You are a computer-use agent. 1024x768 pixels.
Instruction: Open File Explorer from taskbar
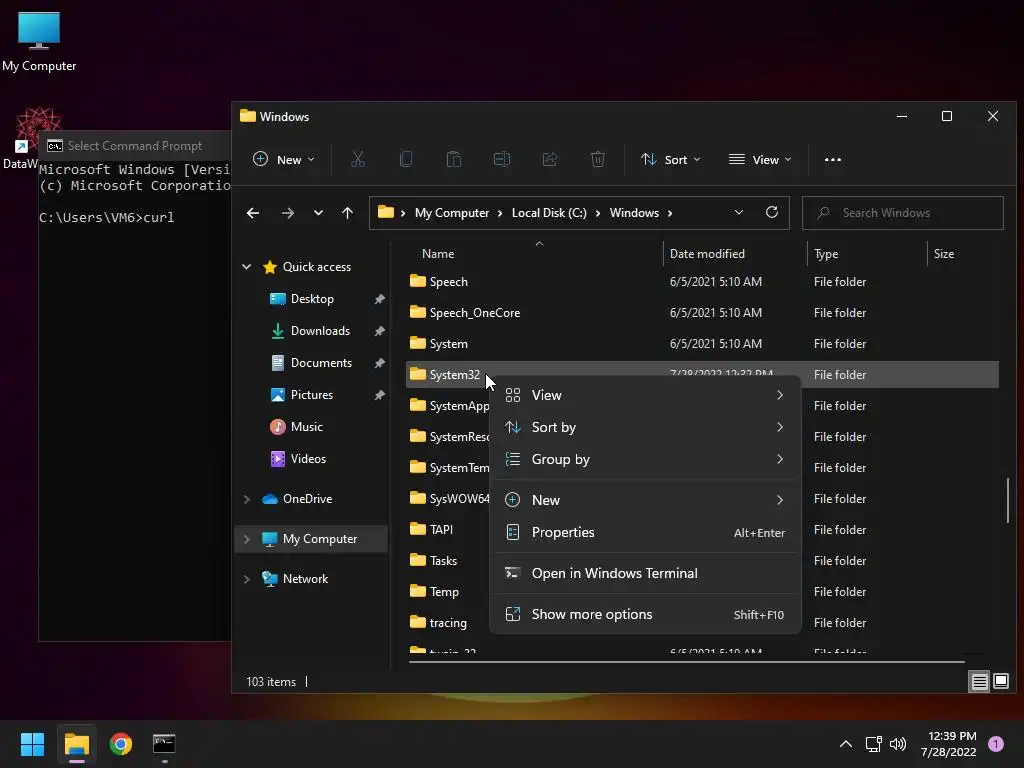(x=76, y=744)
